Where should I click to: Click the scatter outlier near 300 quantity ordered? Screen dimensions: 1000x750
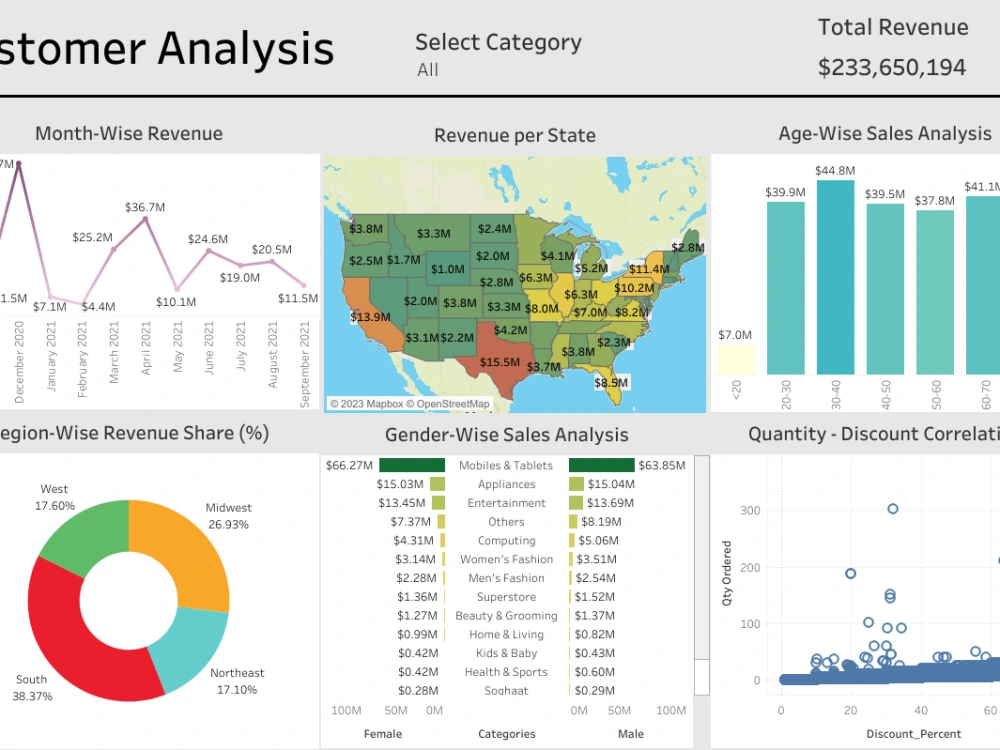(893, 509)
